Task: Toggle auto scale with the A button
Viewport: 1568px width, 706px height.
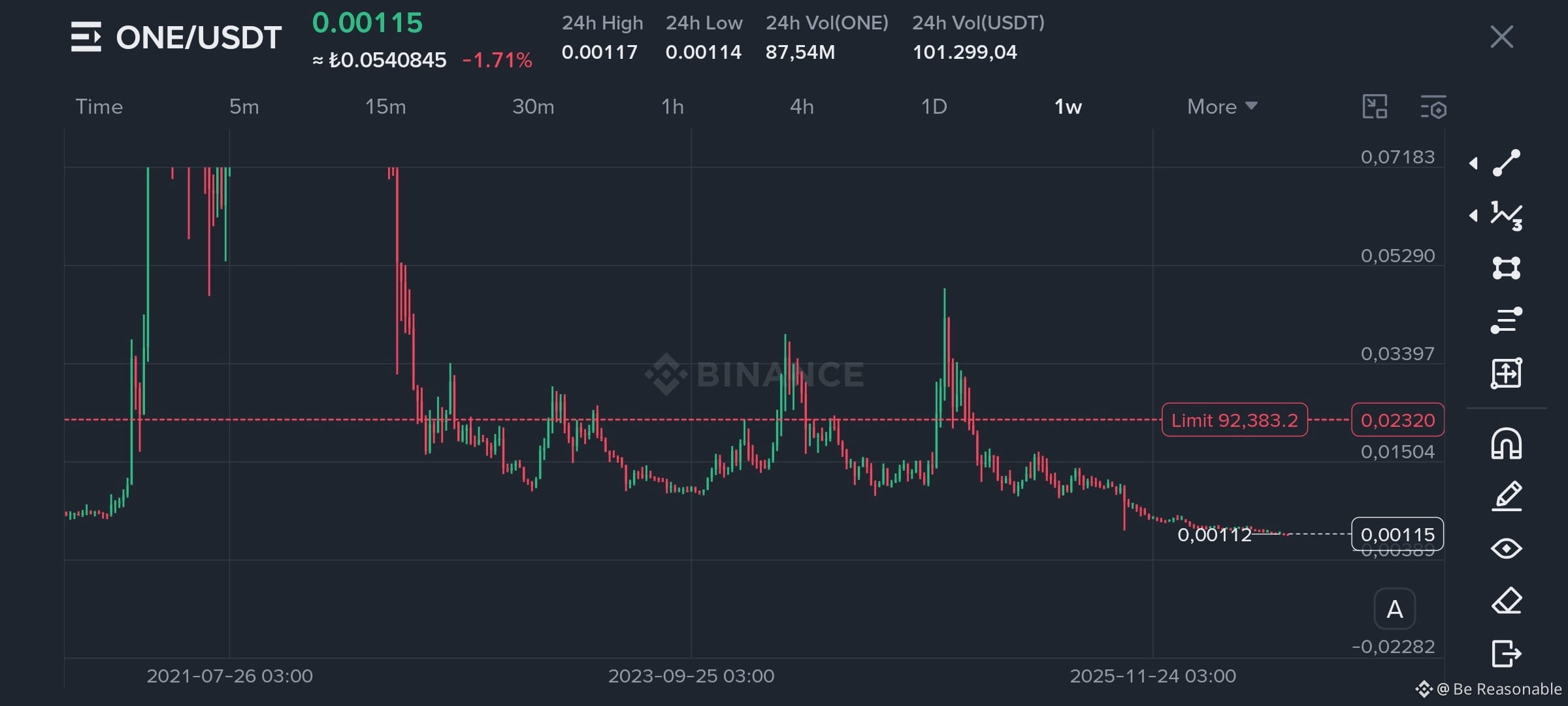Action: 1394,609
